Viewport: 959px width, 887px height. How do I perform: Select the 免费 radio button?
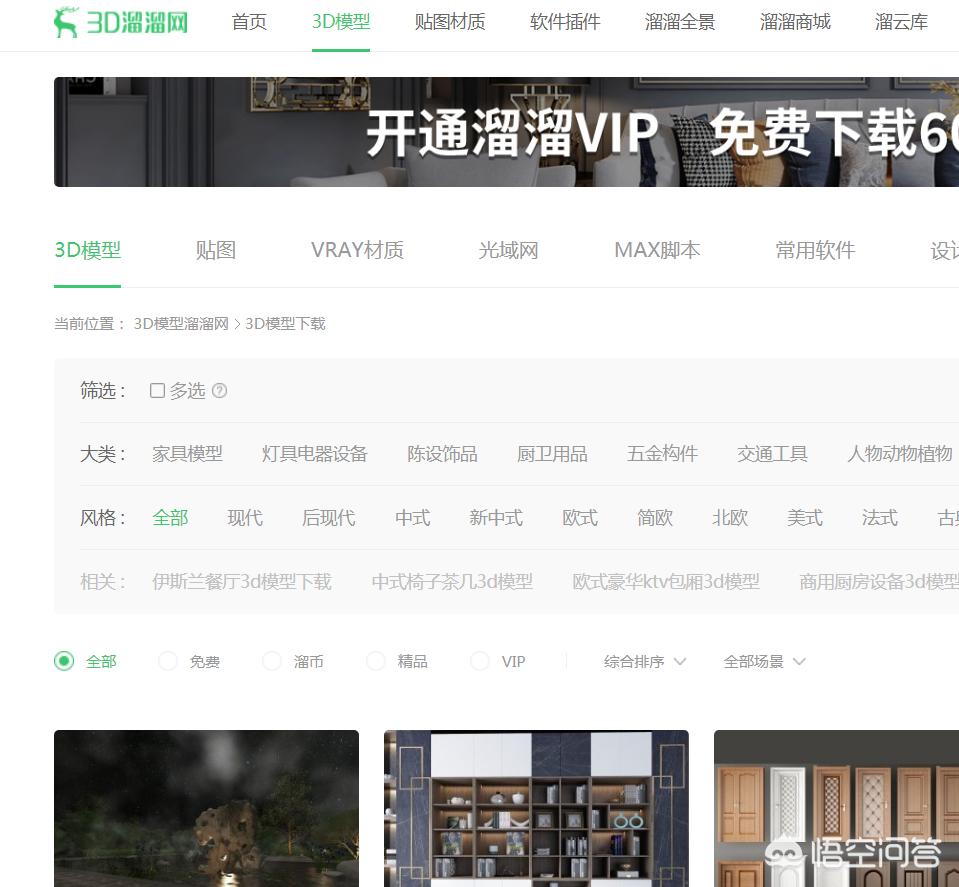point(168,661)
